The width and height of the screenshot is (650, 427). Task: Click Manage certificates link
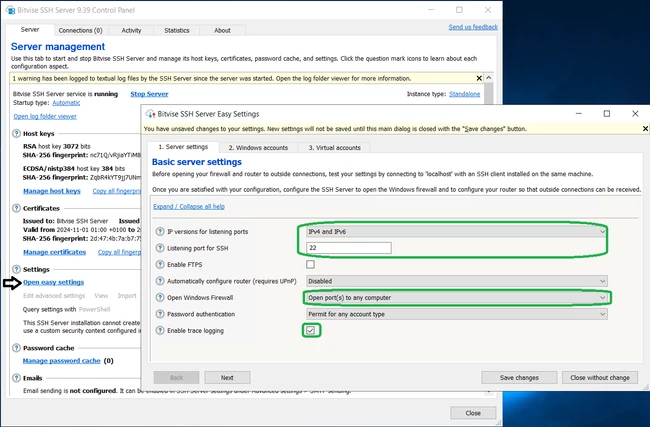pos(54,252)
